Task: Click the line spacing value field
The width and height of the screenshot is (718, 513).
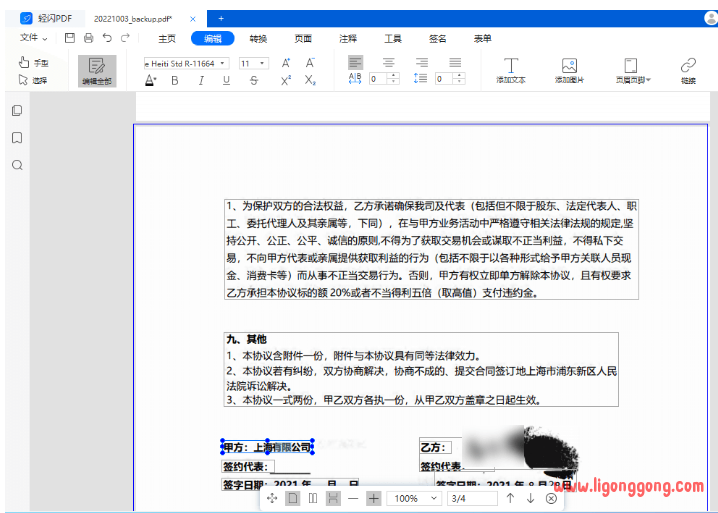Action: tap(444, 79)
